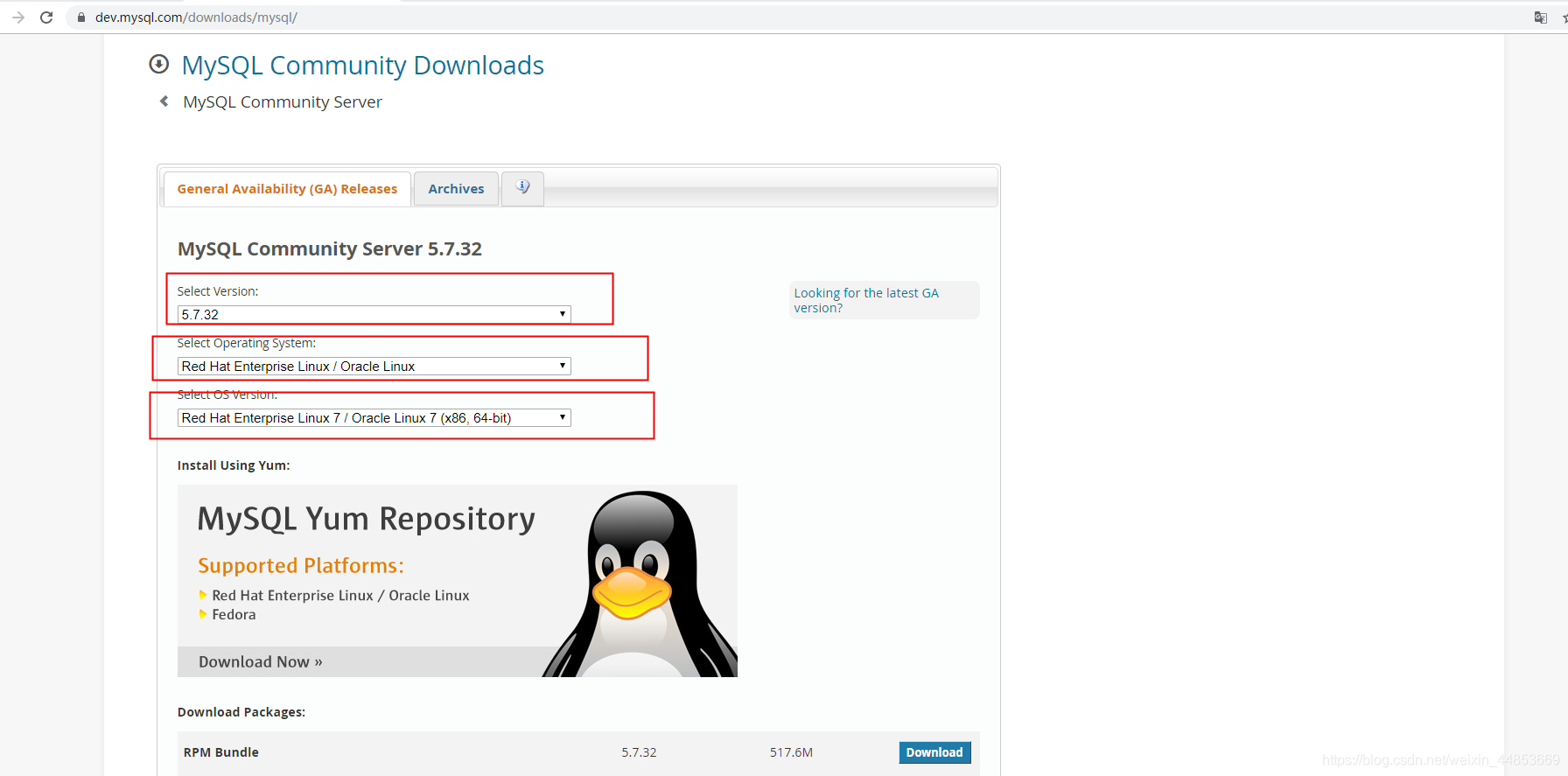Click the 5.7.32 version cell in RPM row

coord(639,752)
